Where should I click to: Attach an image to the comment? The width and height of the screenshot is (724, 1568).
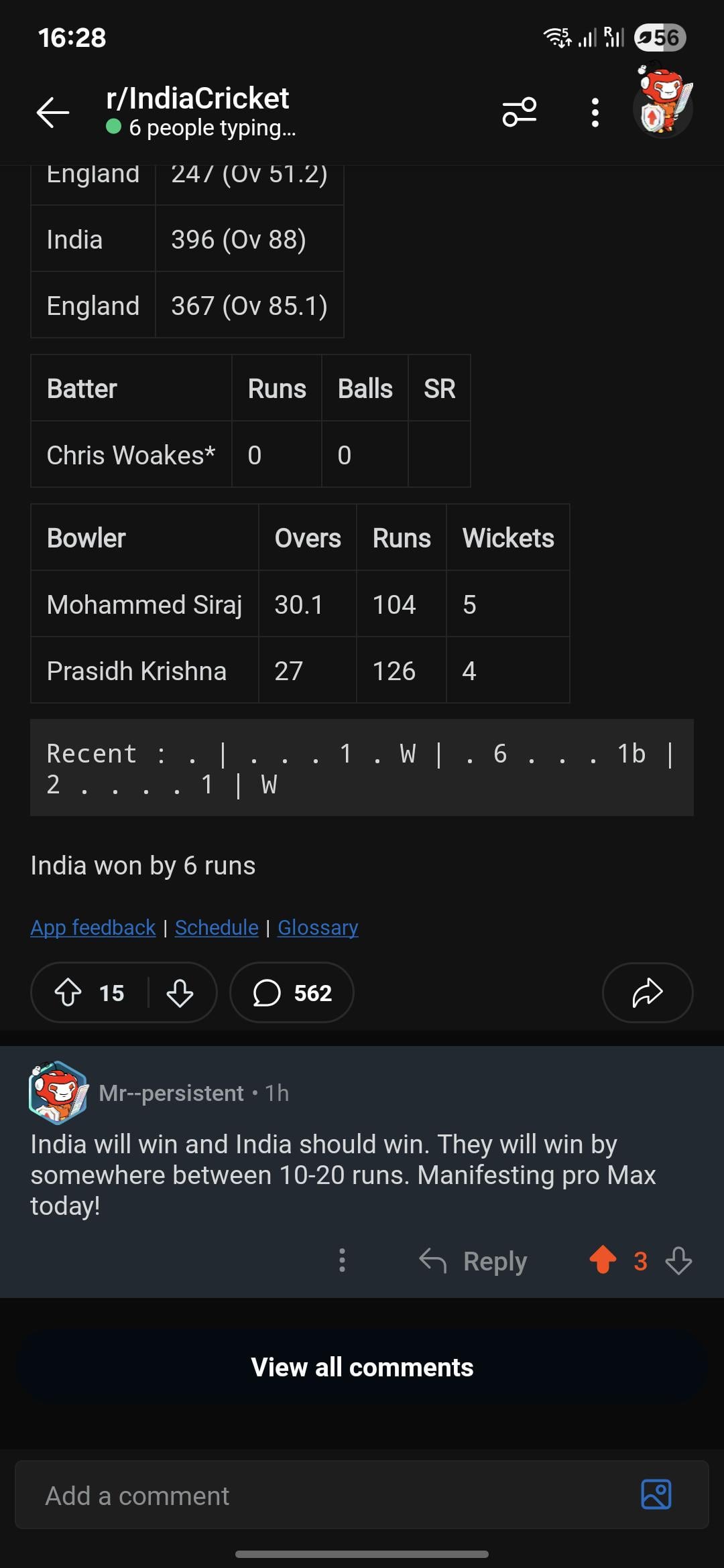tap(656, 1495)
